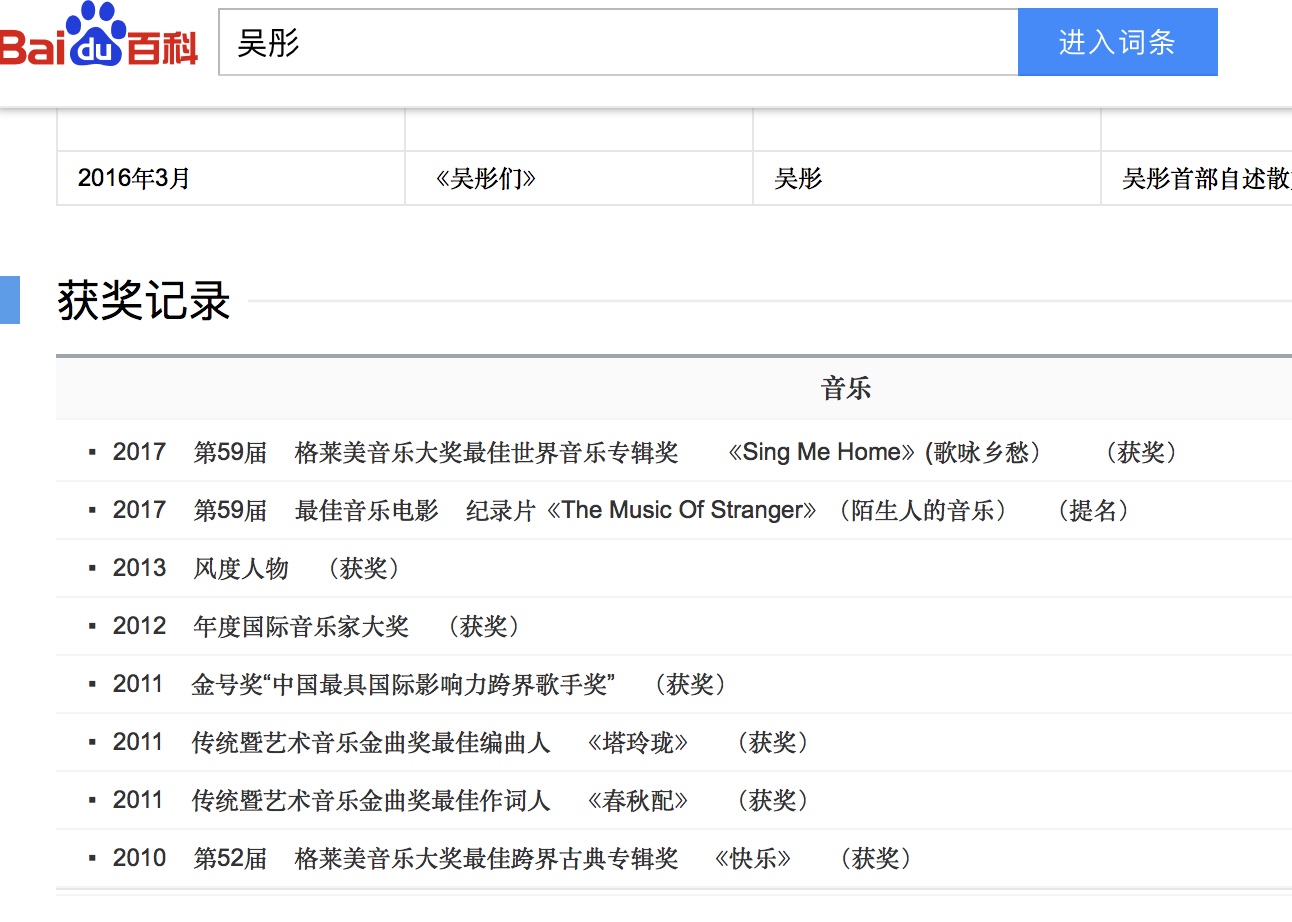Click the search field containing 吴彤
Image resolution: width=1292 pixels, height=922 pixels.
(618, 42)
